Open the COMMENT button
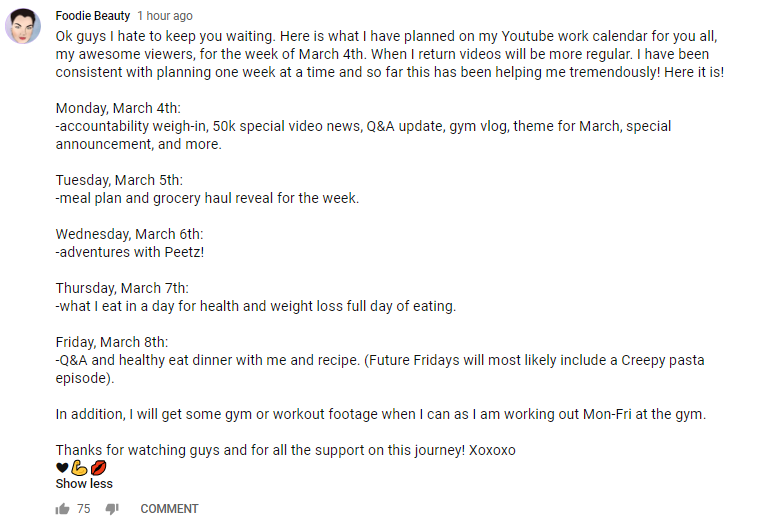 point(169,509)
